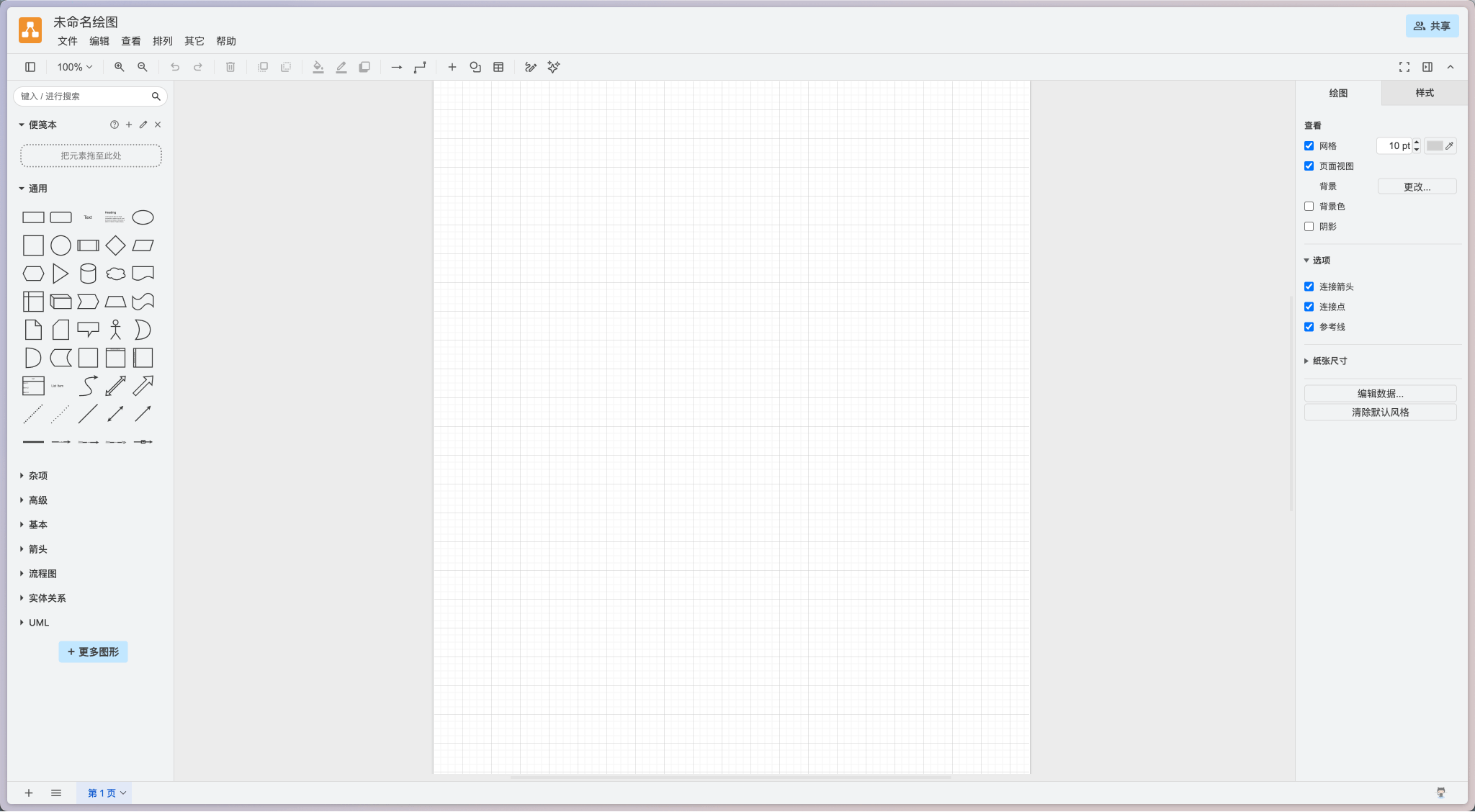Click the 编辑数据... button

tap(1380, 393)
